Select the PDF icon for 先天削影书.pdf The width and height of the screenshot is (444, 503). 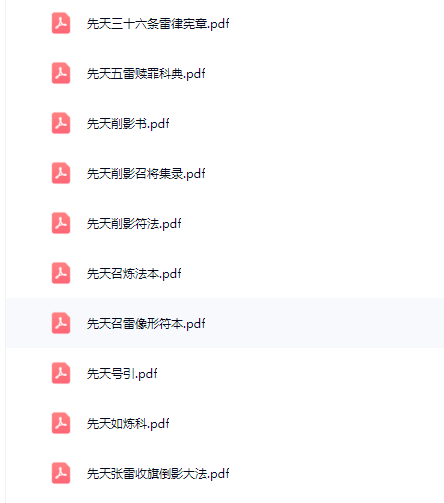point(61,123)
